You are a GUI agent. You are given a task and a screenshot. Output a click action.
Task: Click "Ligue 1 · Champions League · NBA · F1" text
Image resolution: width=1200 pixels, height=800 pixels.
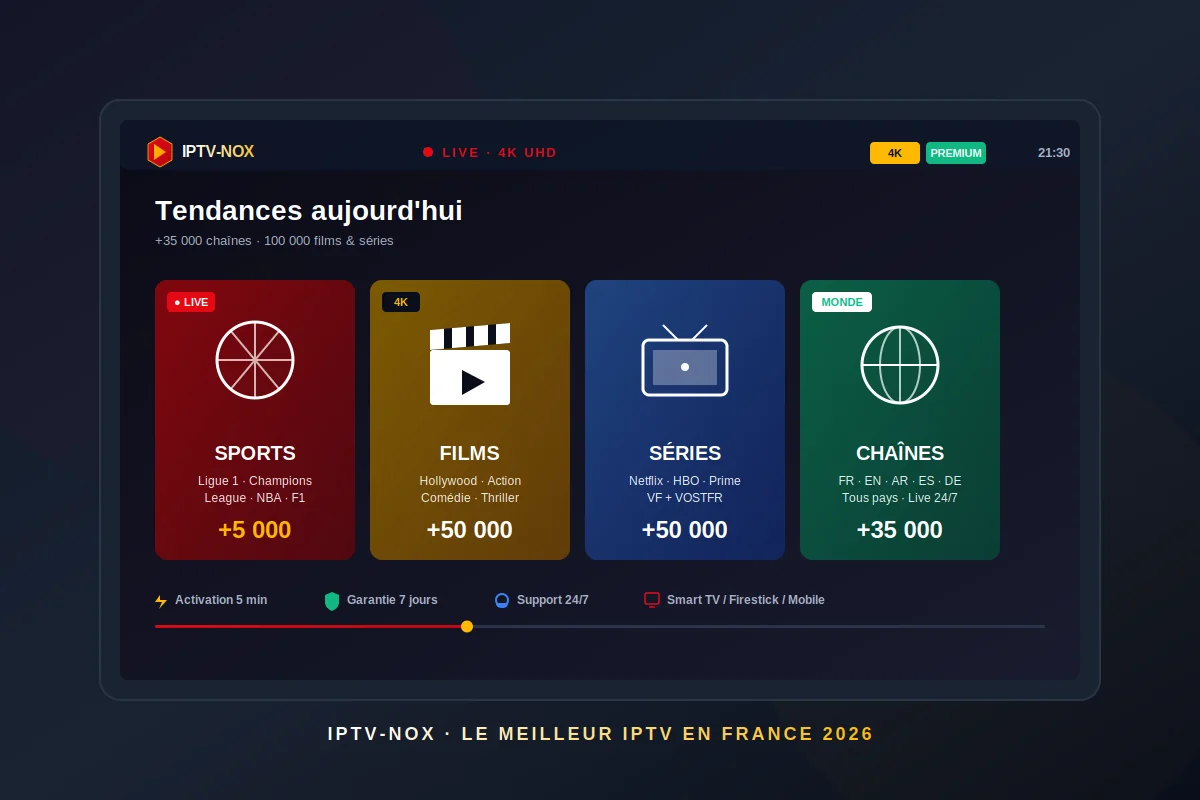255,489
